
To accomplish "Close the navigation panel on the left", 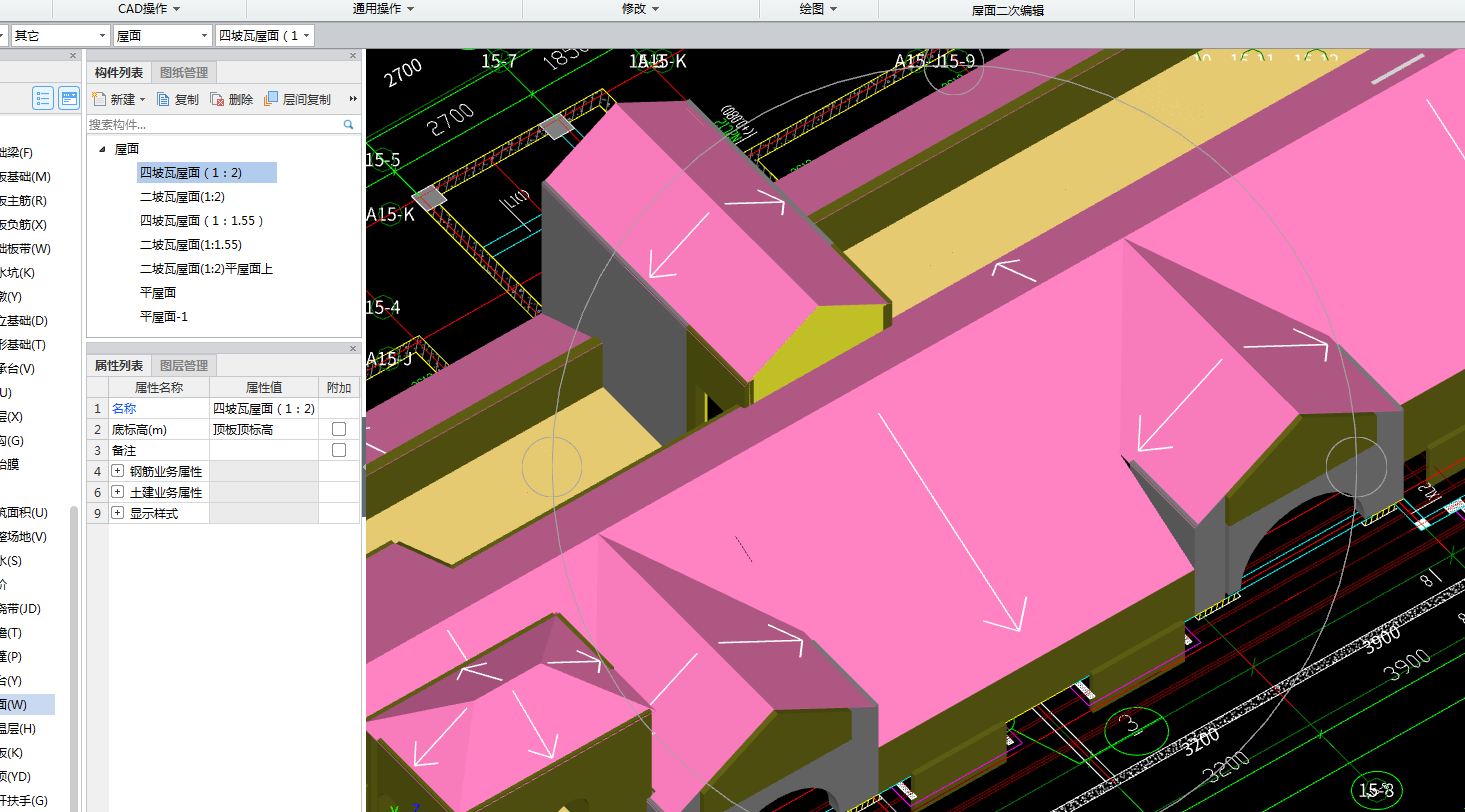I will coord(73,56).
